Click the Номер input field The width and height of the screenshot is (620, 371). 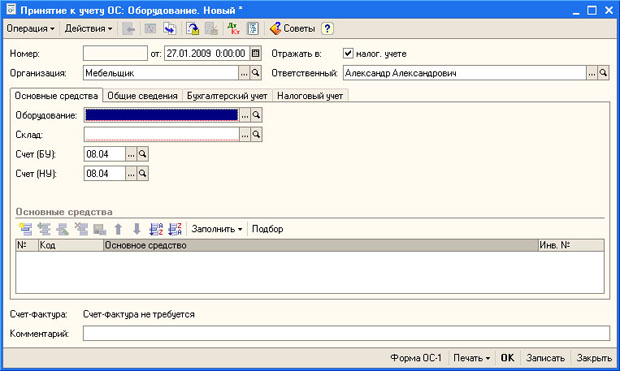[115, 53]
